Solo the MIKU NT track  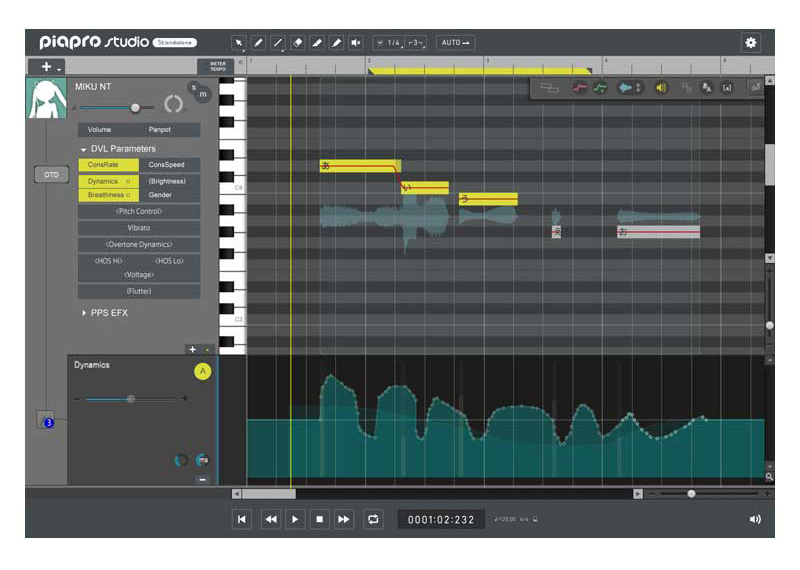pos(193,88)
